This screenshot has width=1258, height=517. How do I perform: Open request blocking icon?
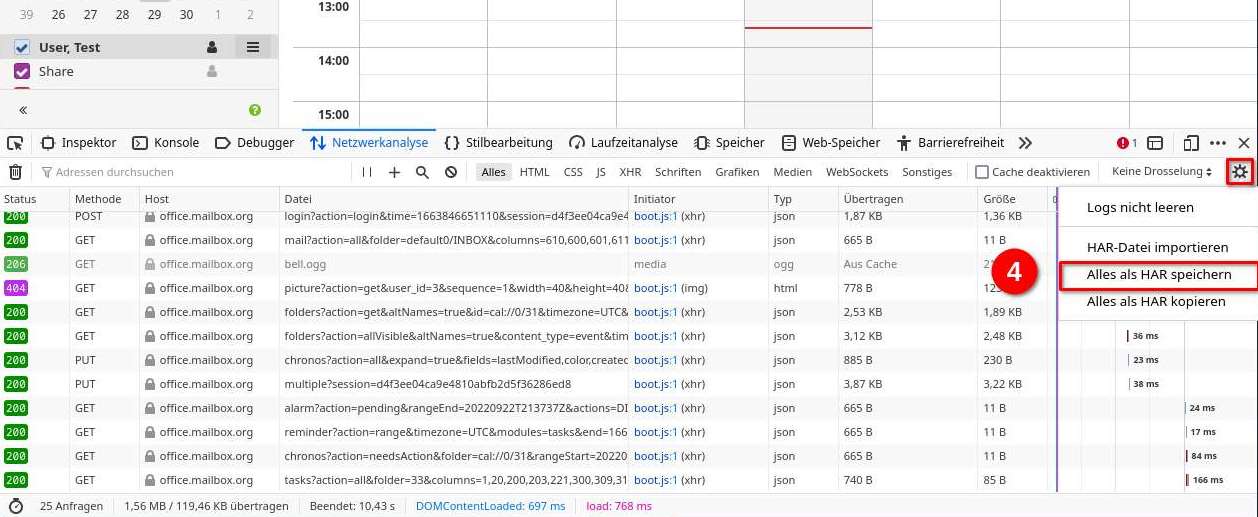(x=451, y=172)
